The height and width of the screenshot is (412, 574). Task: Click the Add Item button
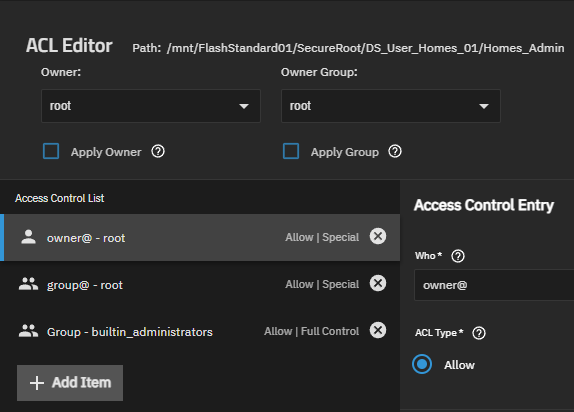tap(70, 383)
